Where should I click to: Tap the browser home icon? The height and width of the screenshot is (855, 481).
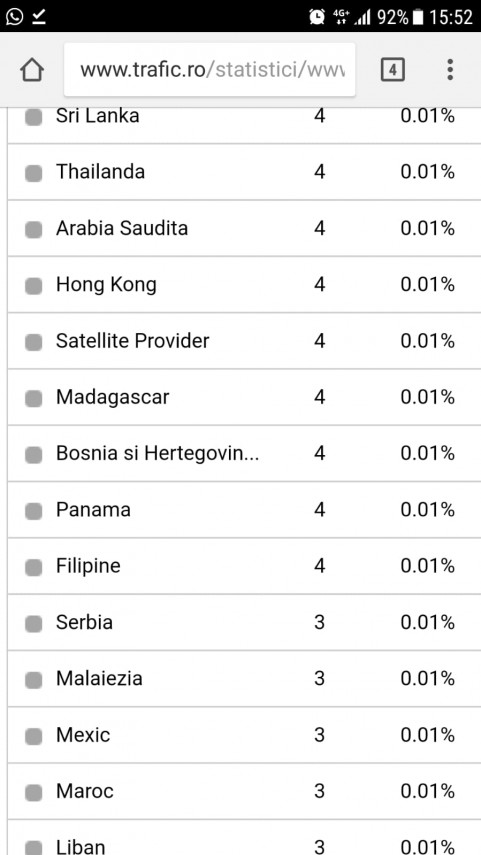coord(32,70)
